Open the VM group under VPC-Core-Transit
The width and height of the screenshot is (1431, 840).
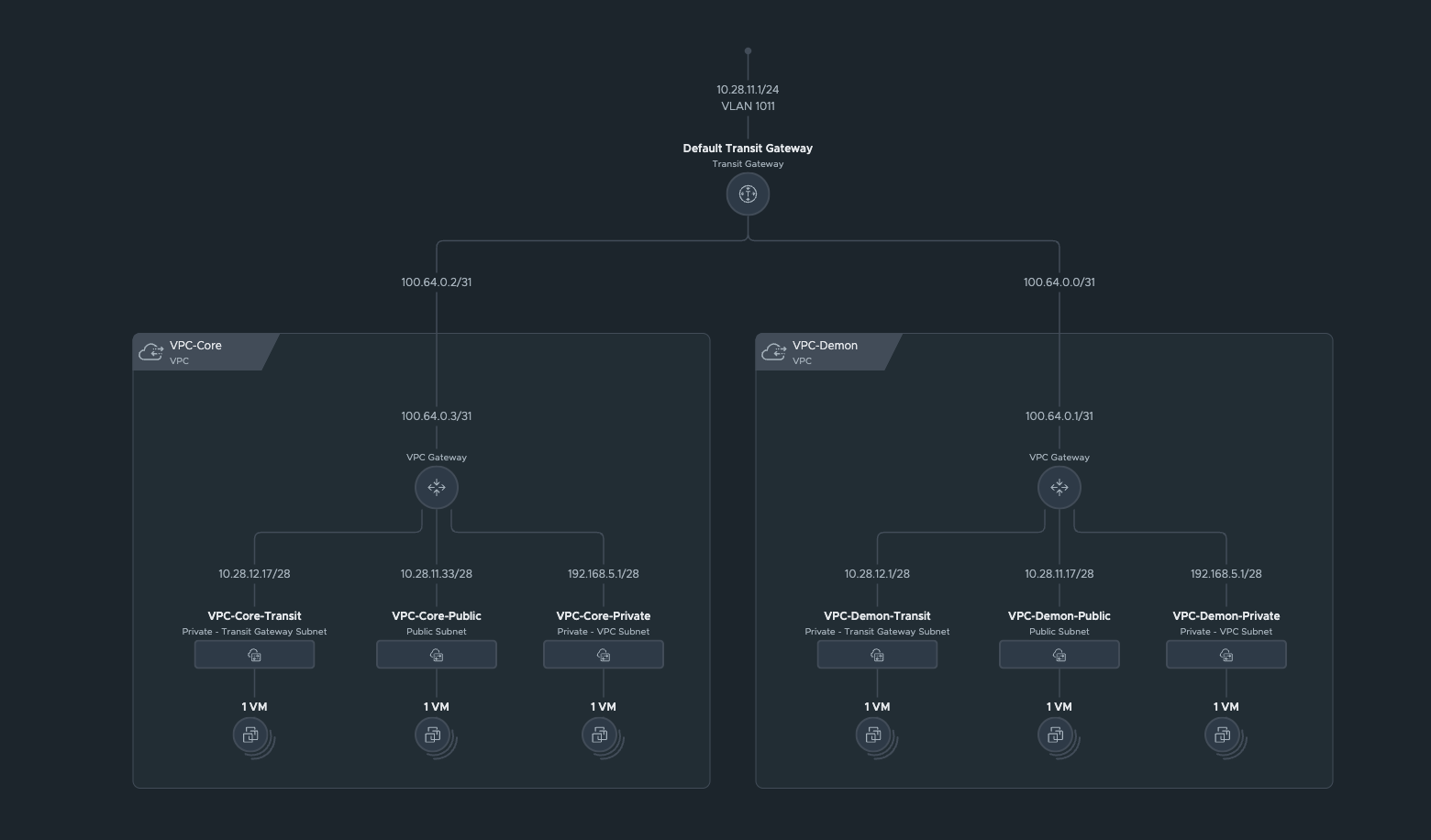tap(251, 735)
